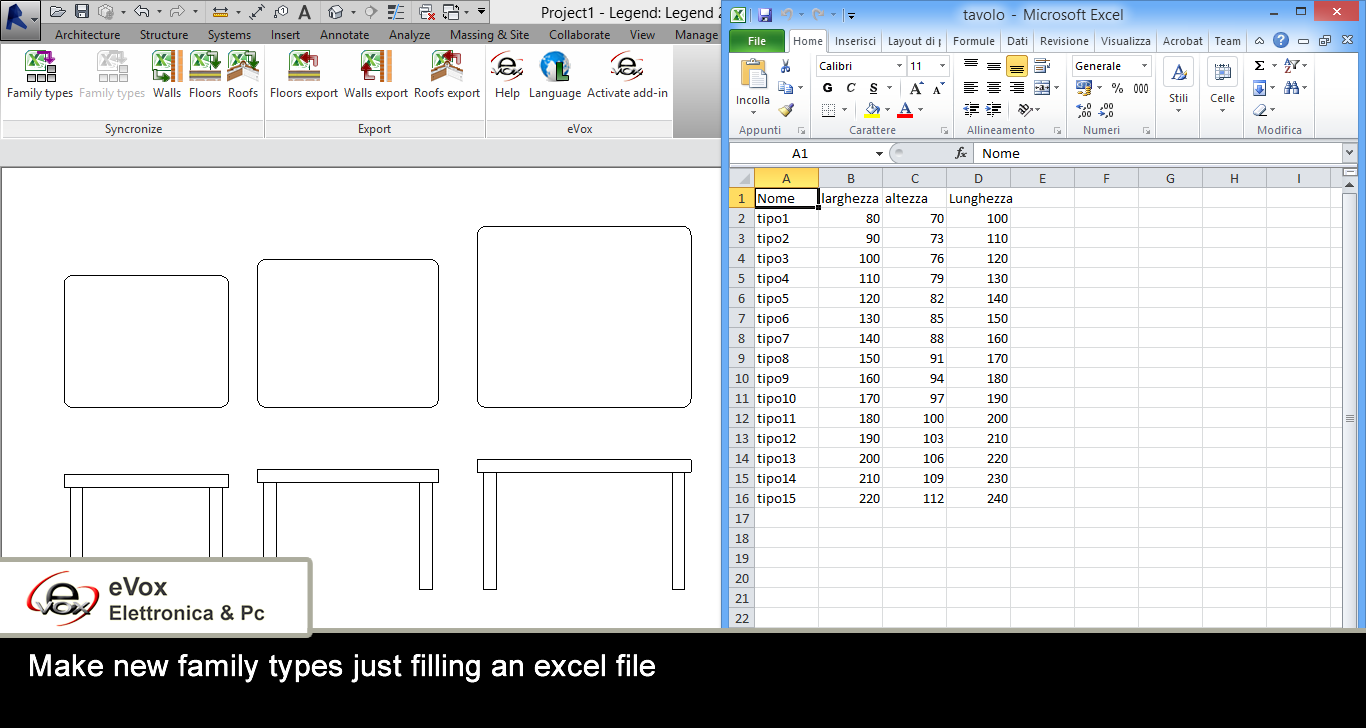Expand the Incolla paste options arrow
The image size is (1366, 728).
(753, 112)
